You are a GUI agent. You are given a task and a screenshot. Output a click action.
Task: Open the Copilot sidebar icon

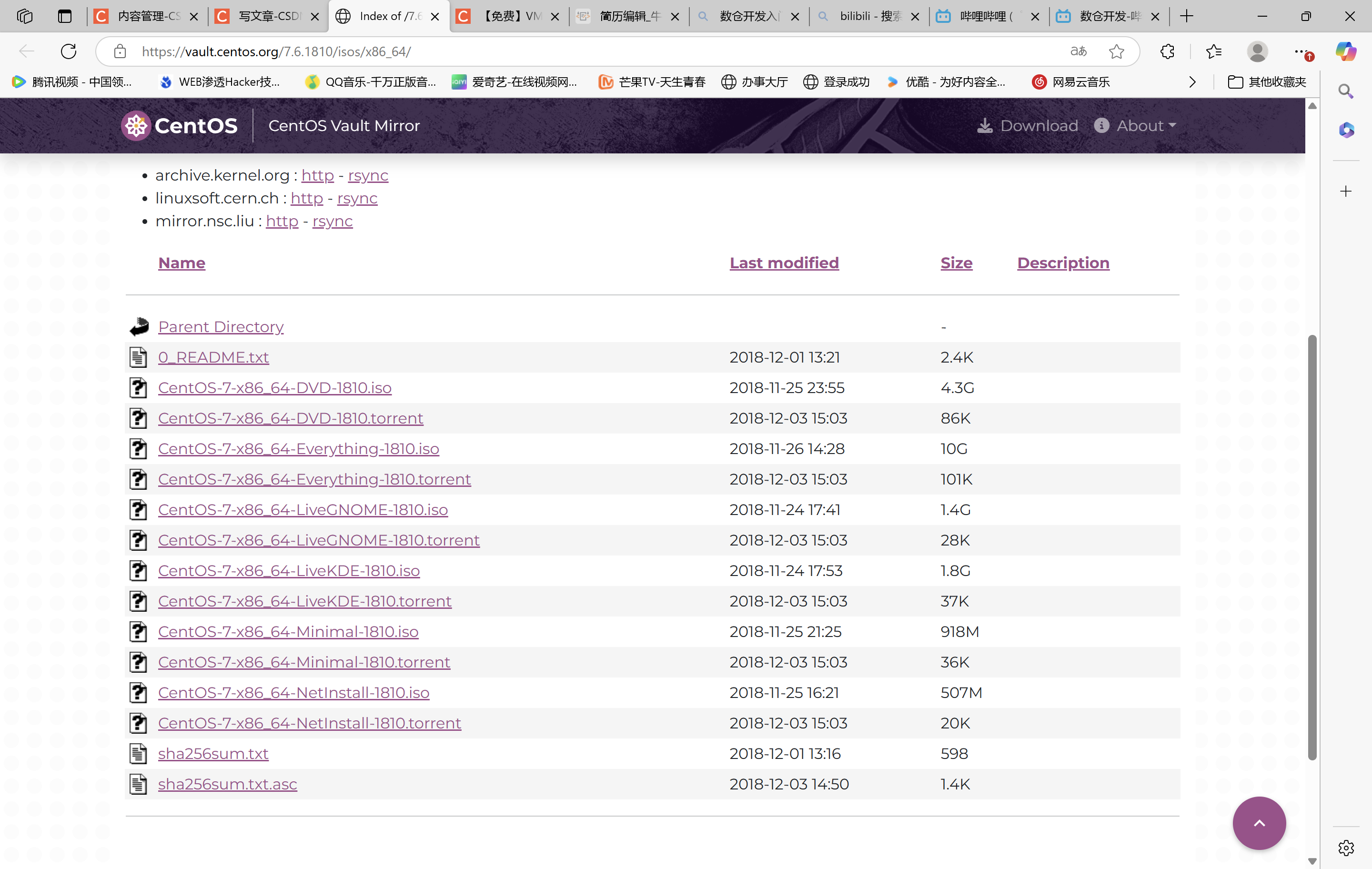coord(1346,52)
